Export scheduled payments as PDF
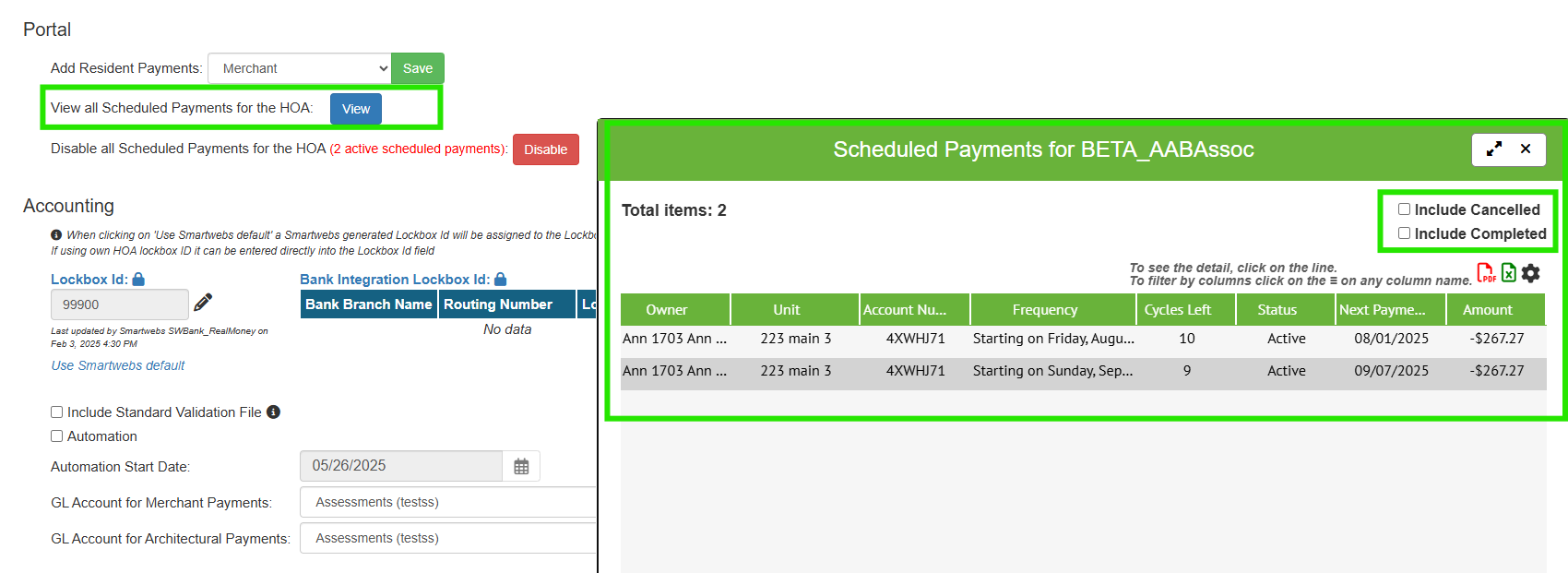 [x=1486, y=273]
